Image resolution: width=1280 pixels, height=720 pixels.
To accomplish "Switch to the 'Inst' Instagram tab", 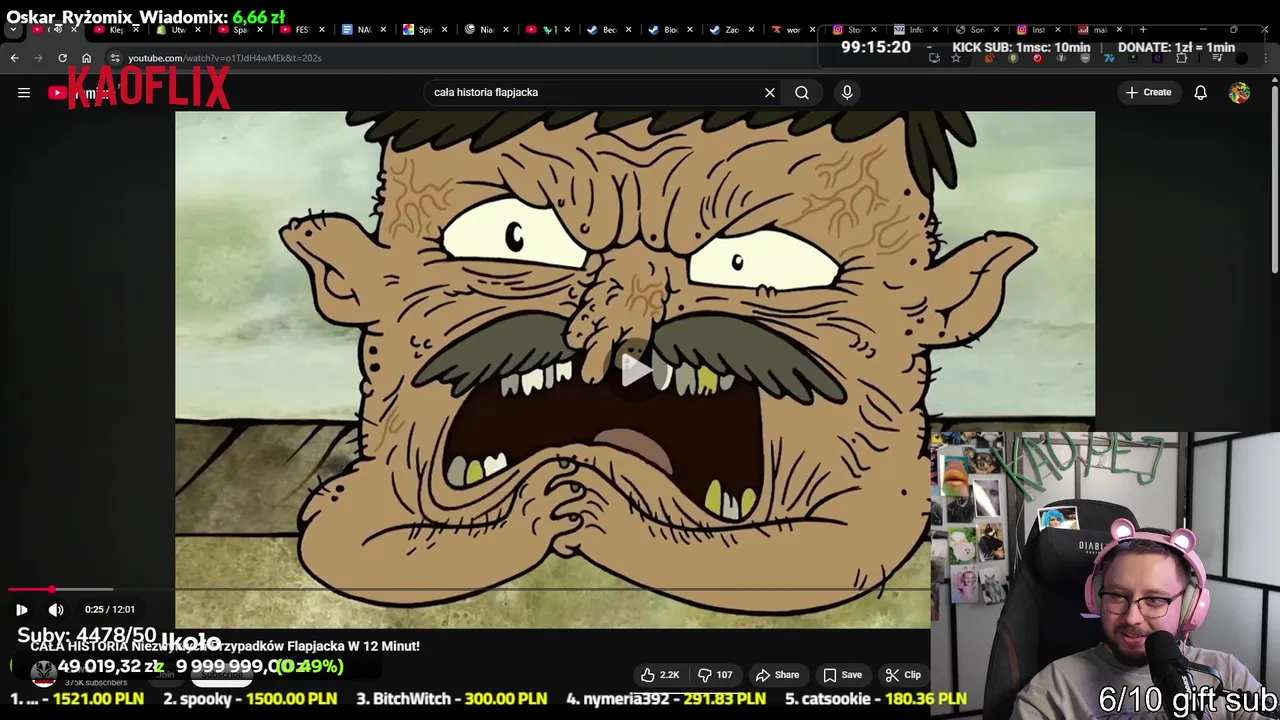I will pos(1036,30).
